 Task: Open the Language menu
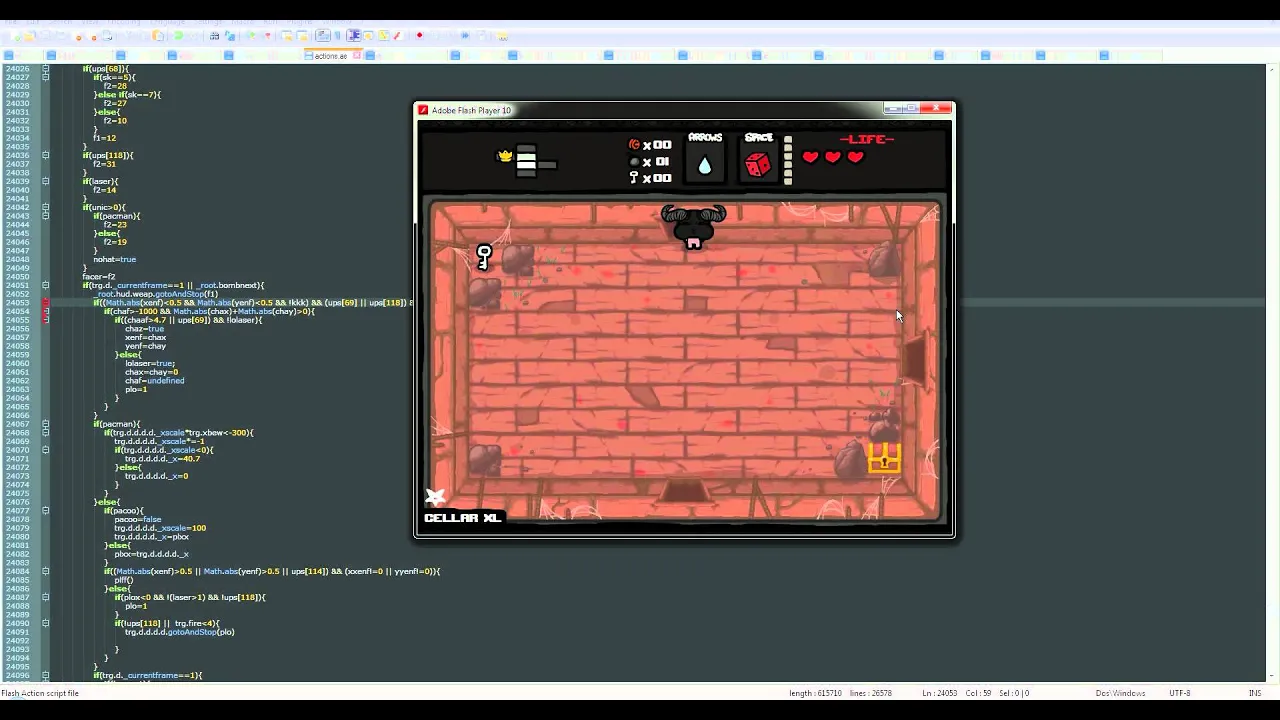(x=167, y=21)
